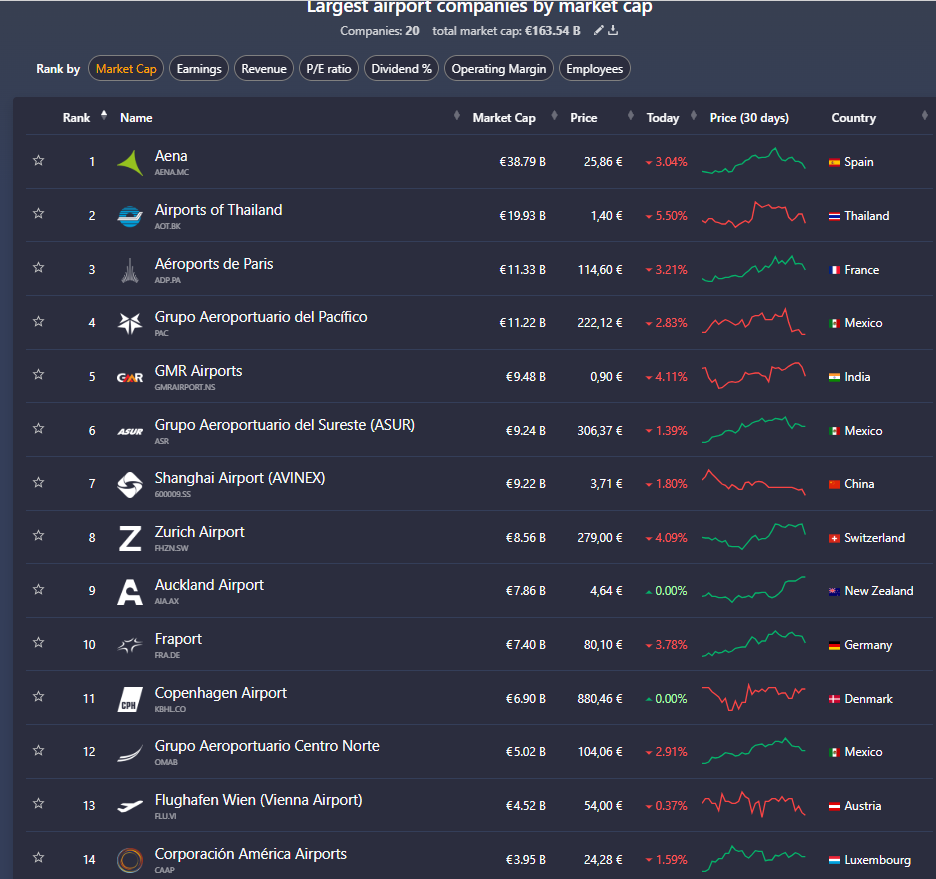936x879 pixels.
Task: Sort by the Country column header arrows
Action: click(x=925, y=115)
